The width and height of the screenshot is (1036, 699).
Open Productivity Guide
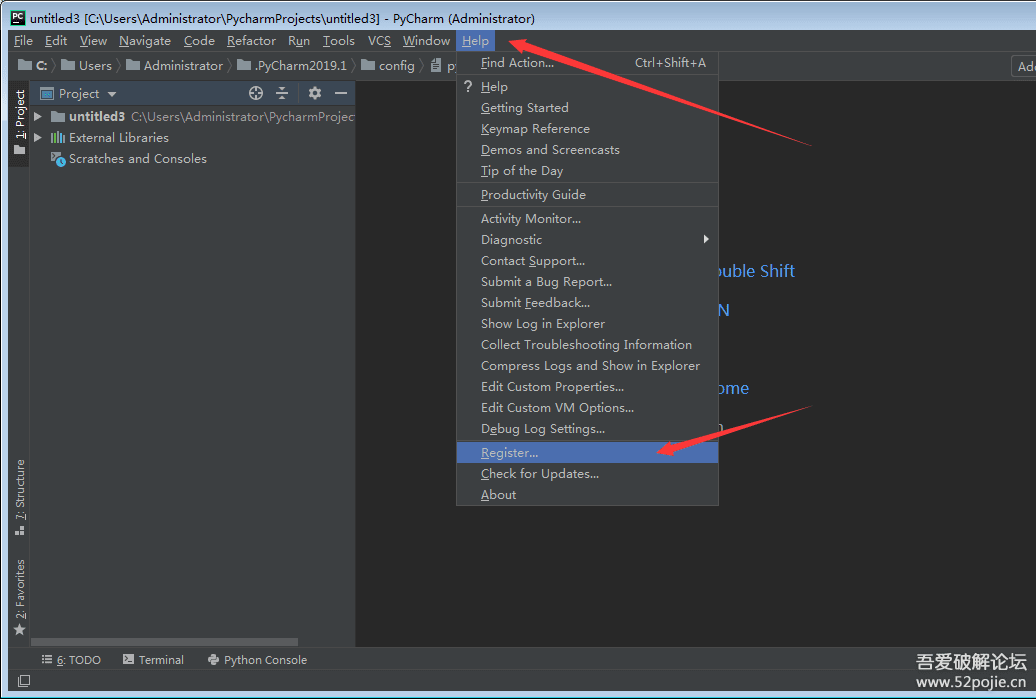click(x=587, y=195)
